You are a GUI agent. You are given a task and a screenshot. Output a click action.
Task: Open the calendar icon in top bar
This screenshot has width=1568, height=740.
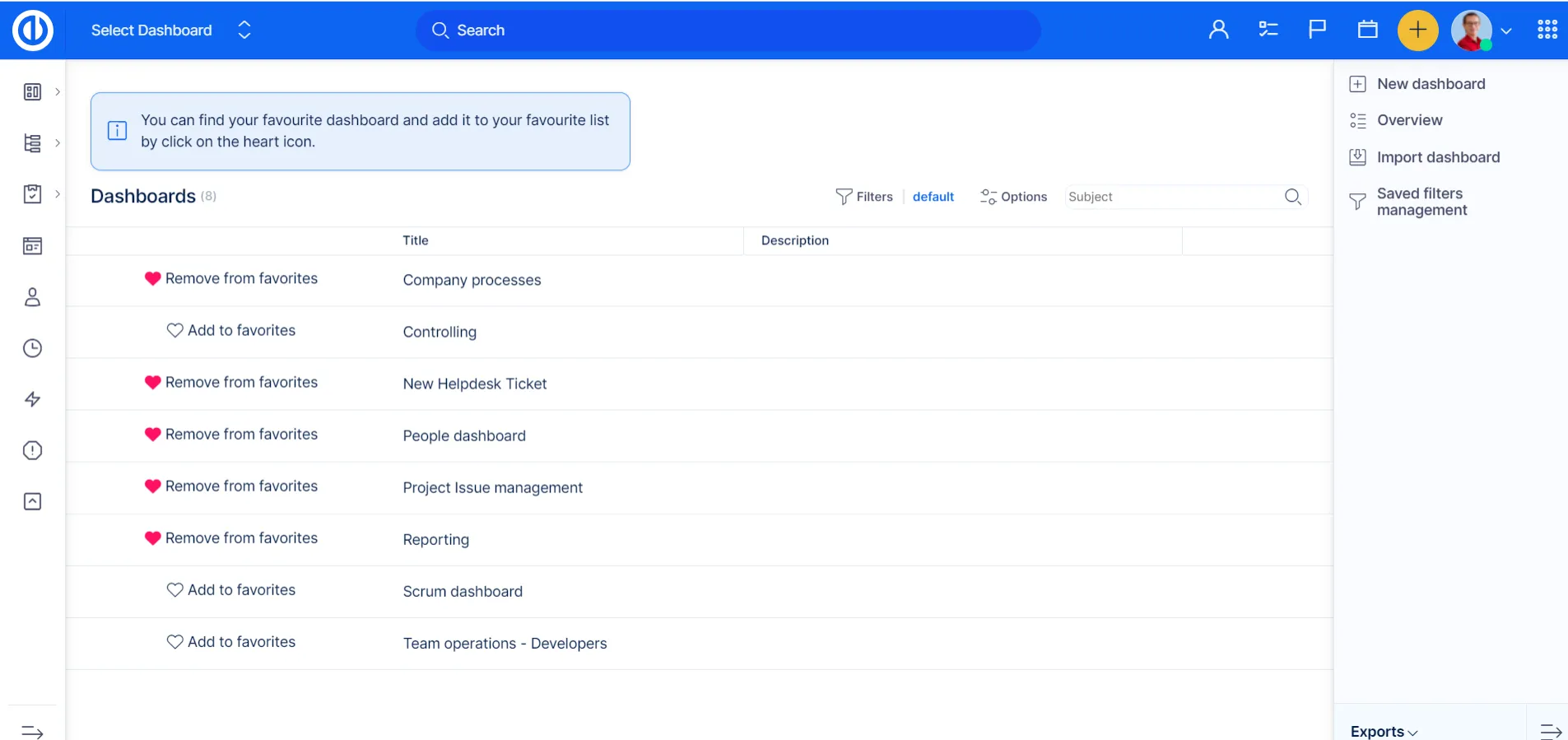point(1367,30)
